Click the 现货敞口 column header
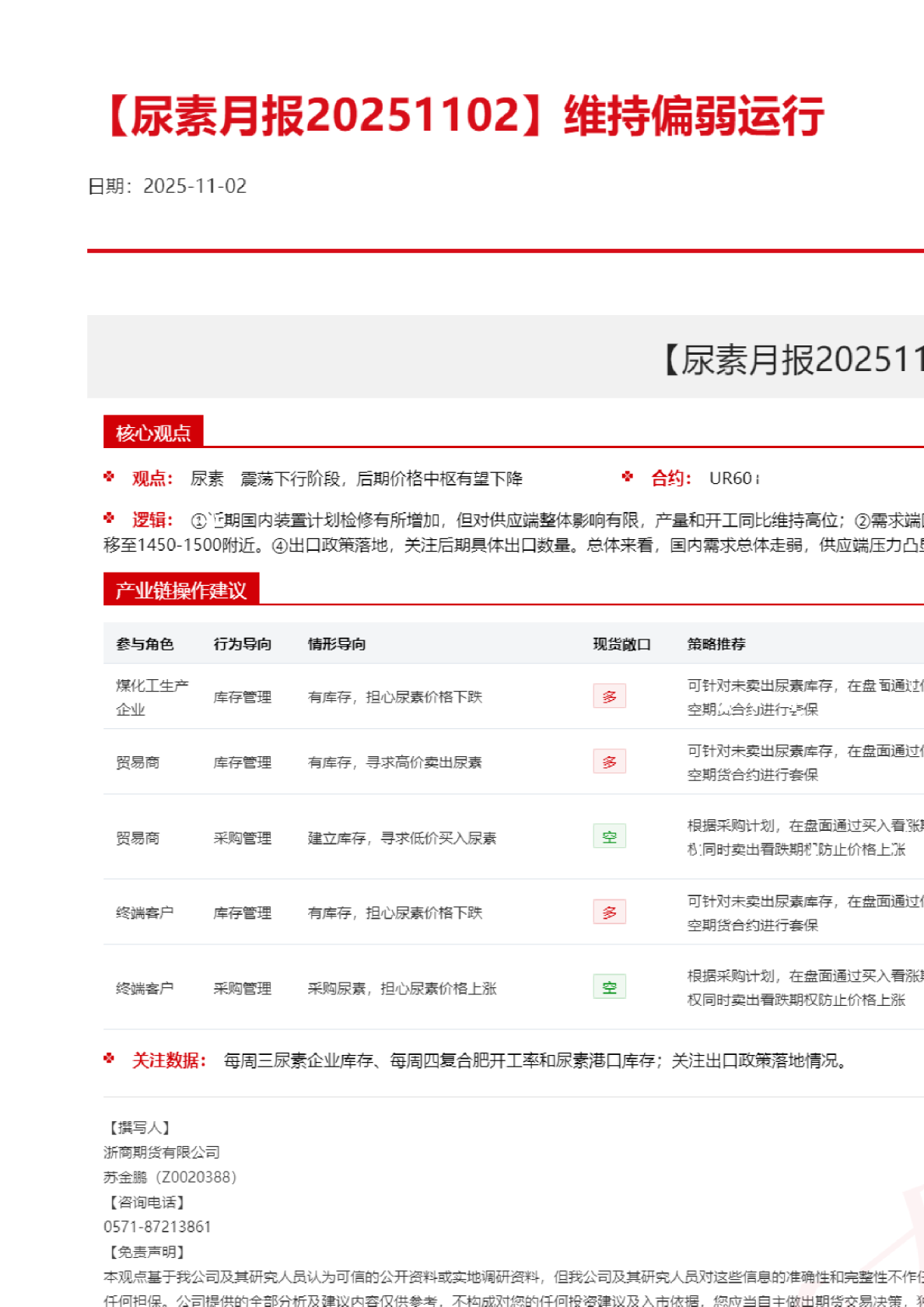Viewport: 924px width, 1307px height. click(621, 644)
